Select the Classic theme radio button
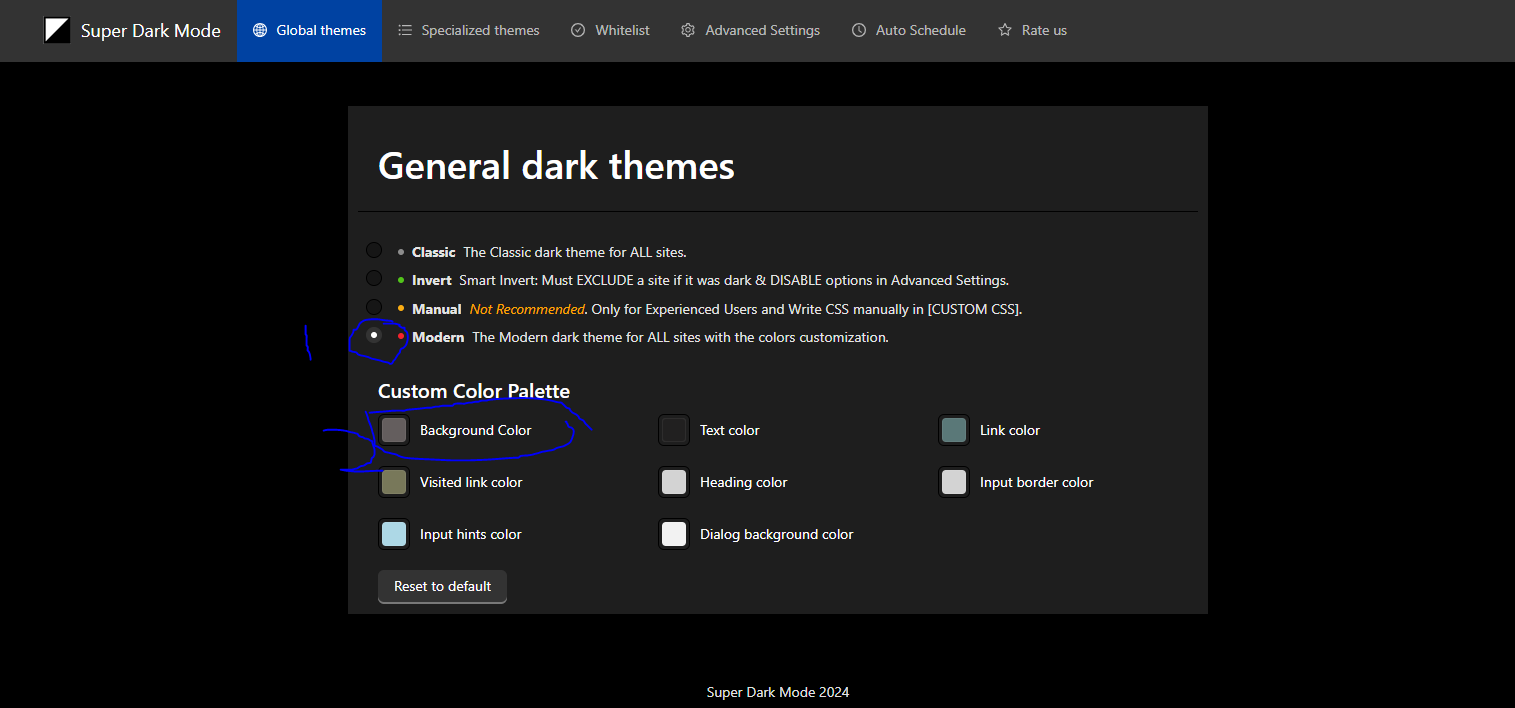 point(374,250)
